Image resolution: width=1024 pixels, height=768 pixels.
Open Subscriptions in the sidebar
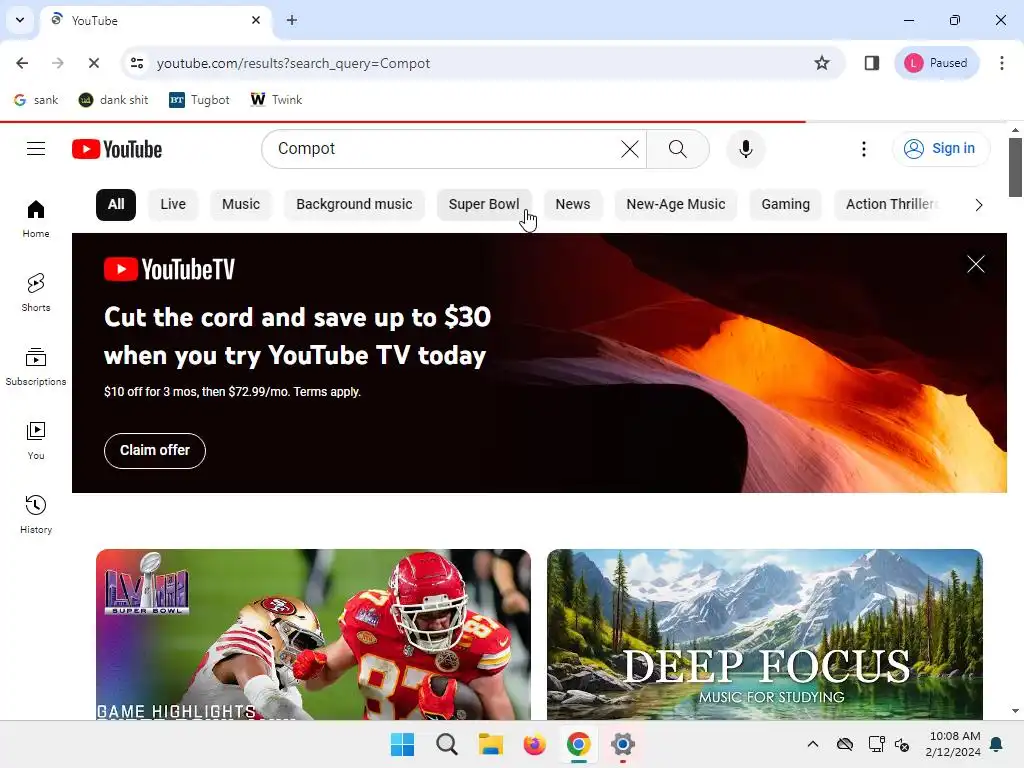36,366
